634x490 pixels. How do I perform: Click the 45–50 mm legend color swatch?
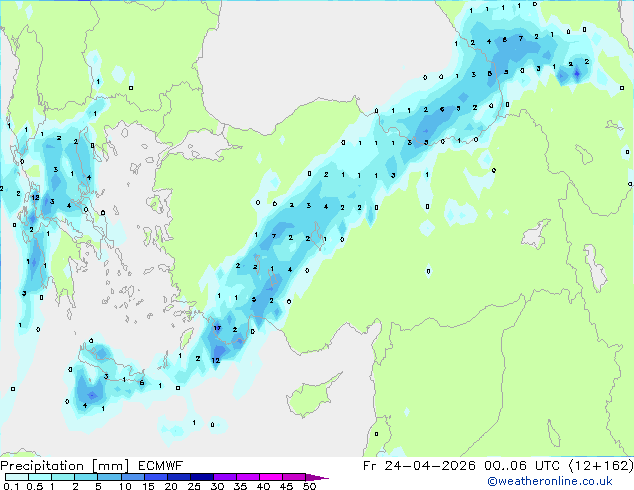[x=294, y=477]
